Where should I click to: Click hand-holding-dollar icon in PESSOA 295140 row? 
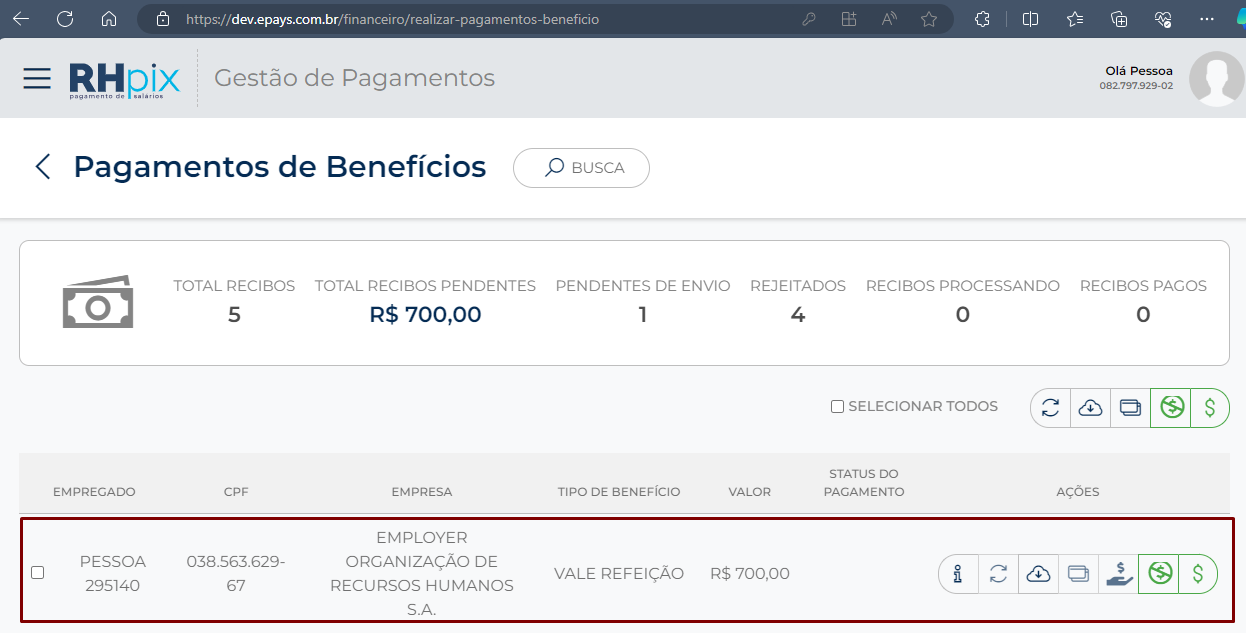pyautogui.click(x=1118, y=574)
